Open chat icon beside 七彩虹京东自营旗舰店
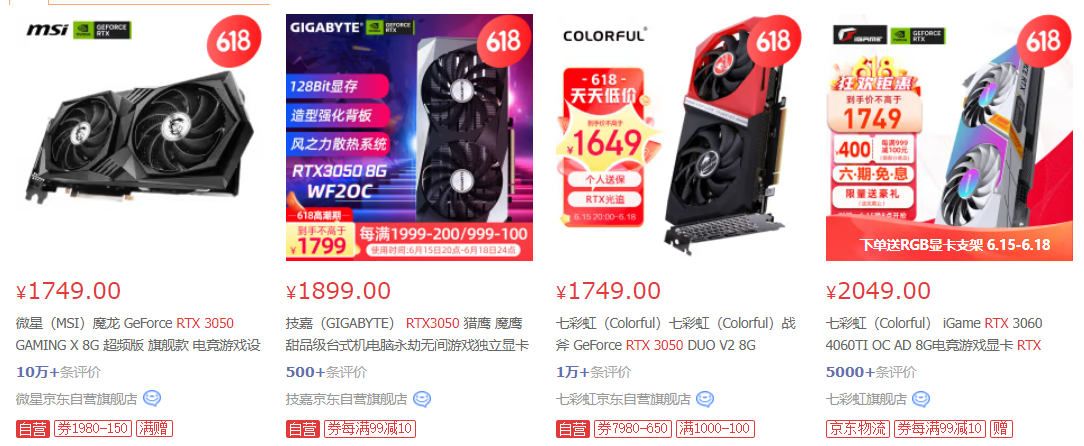Screen dimensions: 1084x446 (x=705, y=399)
